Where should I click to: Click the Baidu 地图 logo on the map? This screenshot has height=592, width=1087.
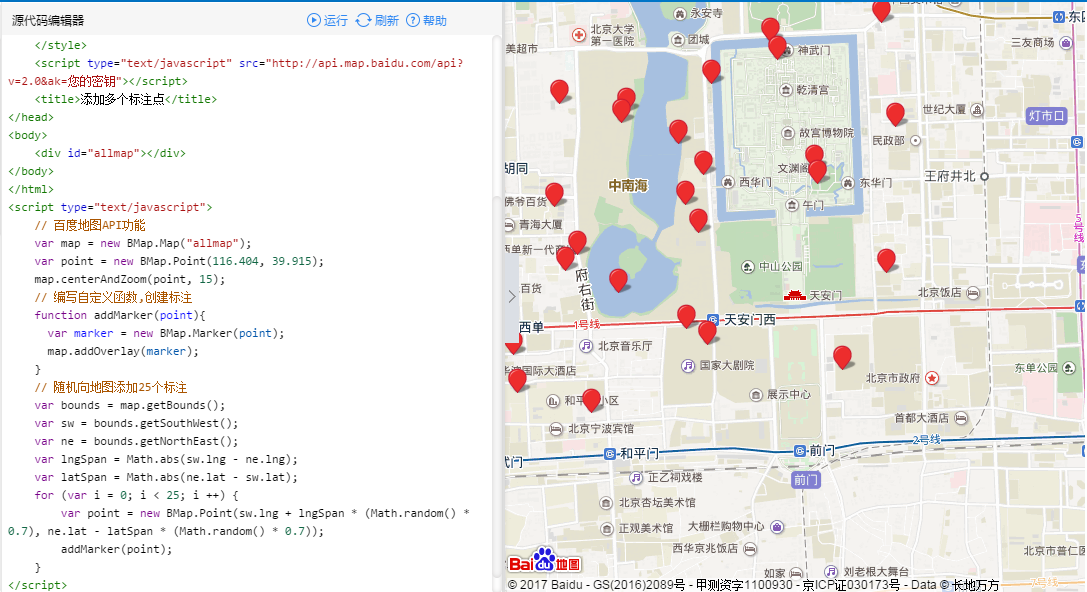pyautogui.click(x=544, y=561)
